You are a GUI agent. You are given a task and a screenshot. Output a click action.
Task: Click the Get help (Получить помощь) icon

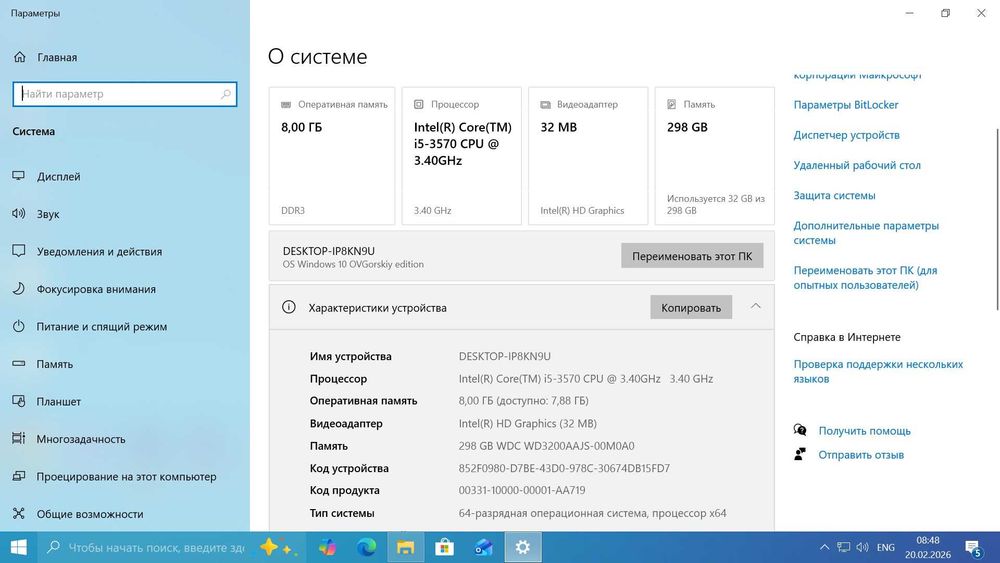pos(800,430)
